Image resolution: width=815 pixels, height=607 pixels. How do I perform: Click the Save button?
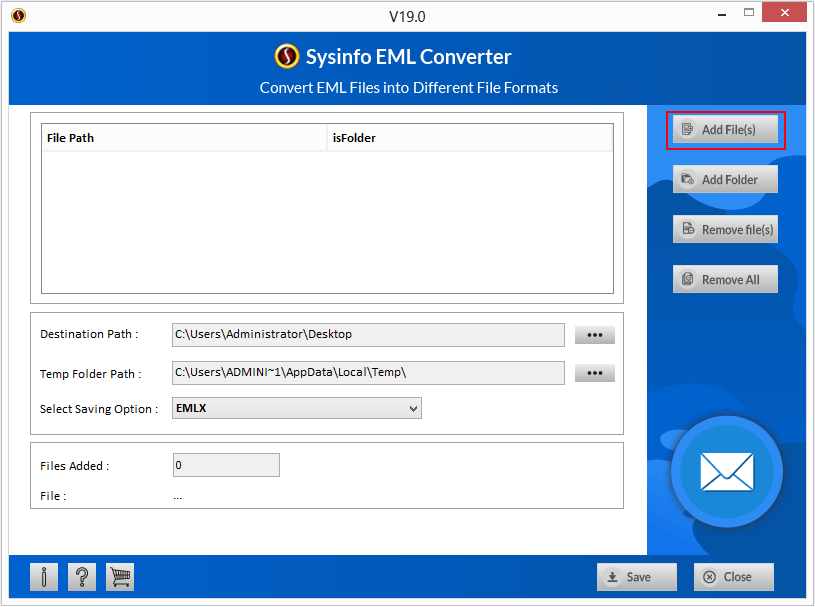(x=637, y=577)
